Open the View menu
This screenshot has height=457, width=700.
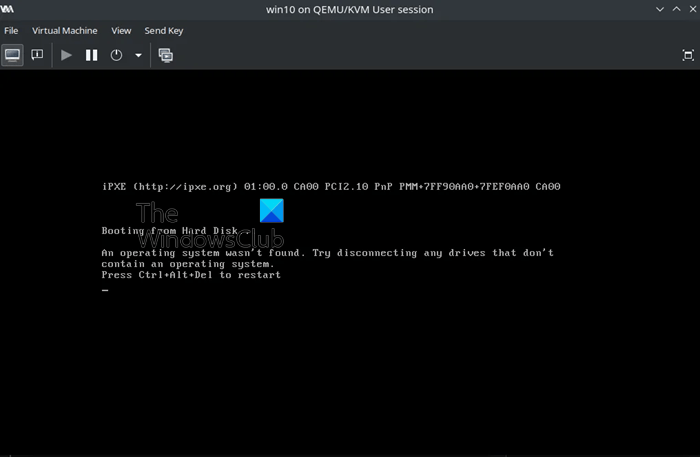tap(121, 31)
